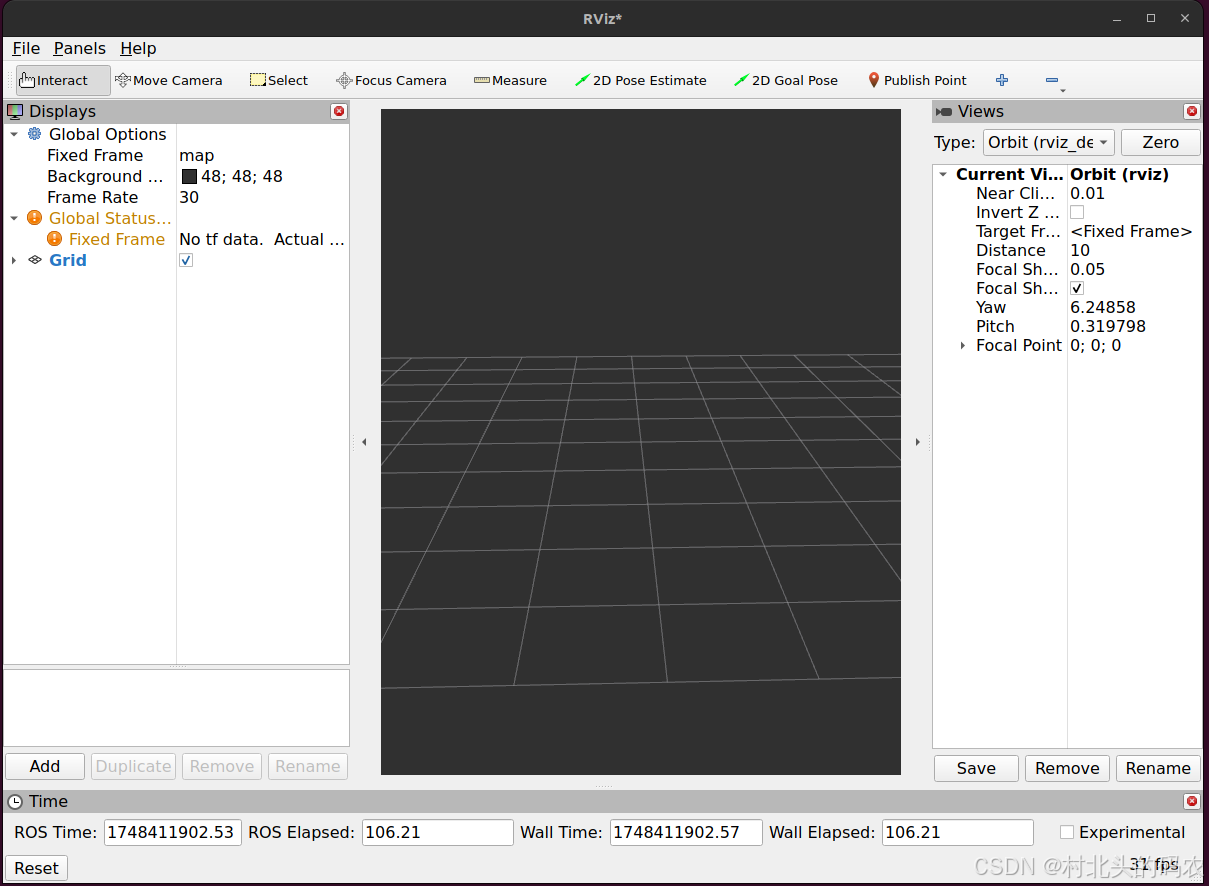
Task: Toggle the Grid display checkbox
Action: pyautogui.click(x=186, y=260)
